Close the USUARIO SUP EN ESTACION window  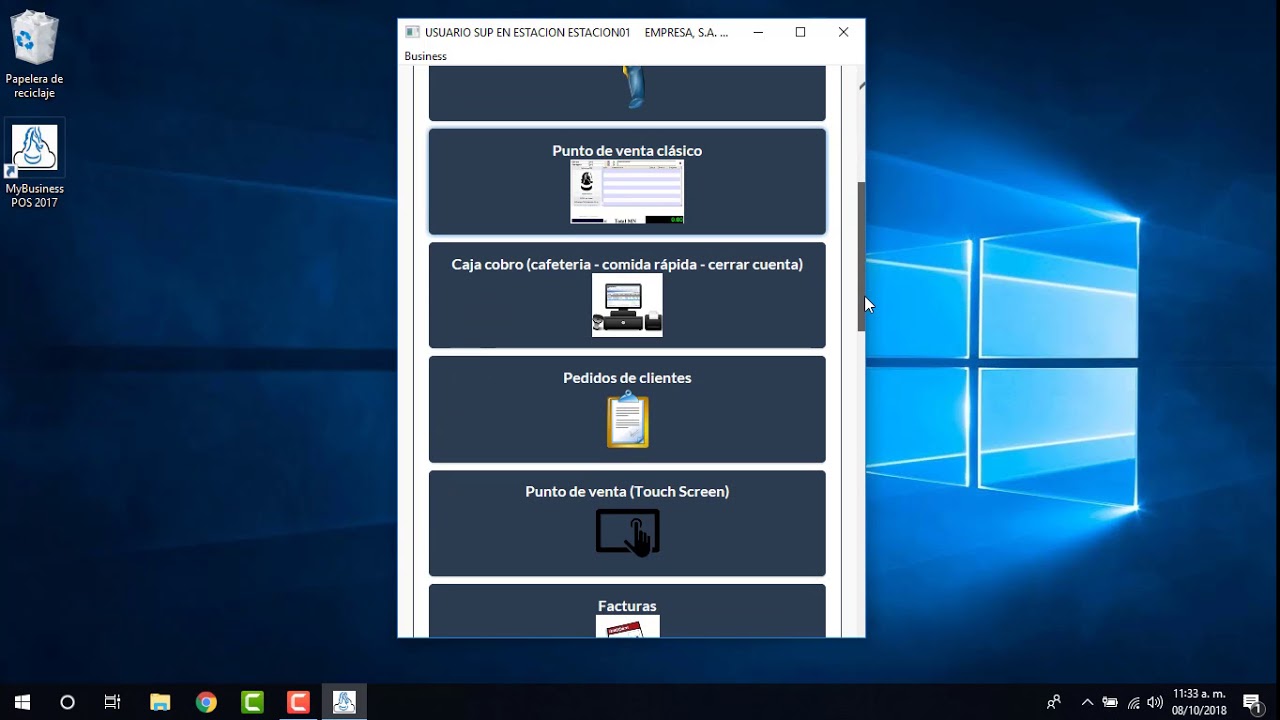pos(843,32)
